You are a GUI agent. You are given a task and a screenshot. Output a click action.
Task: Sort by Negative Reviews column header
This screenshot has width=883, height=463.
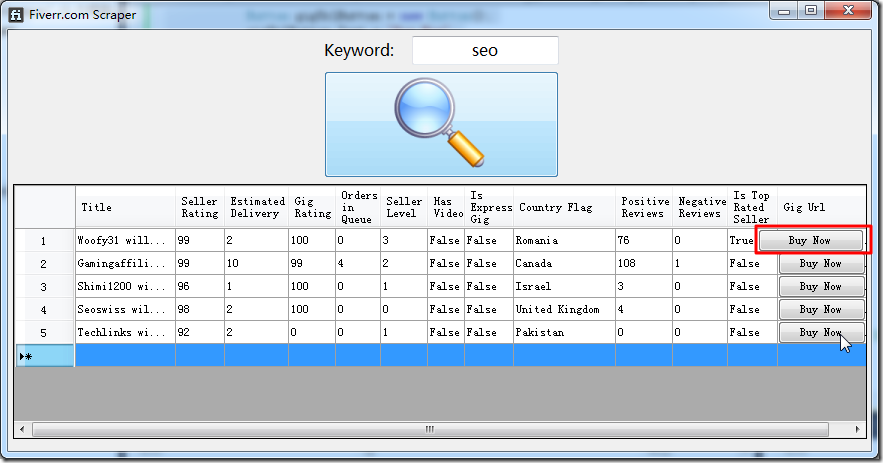[x=700, y=207]
